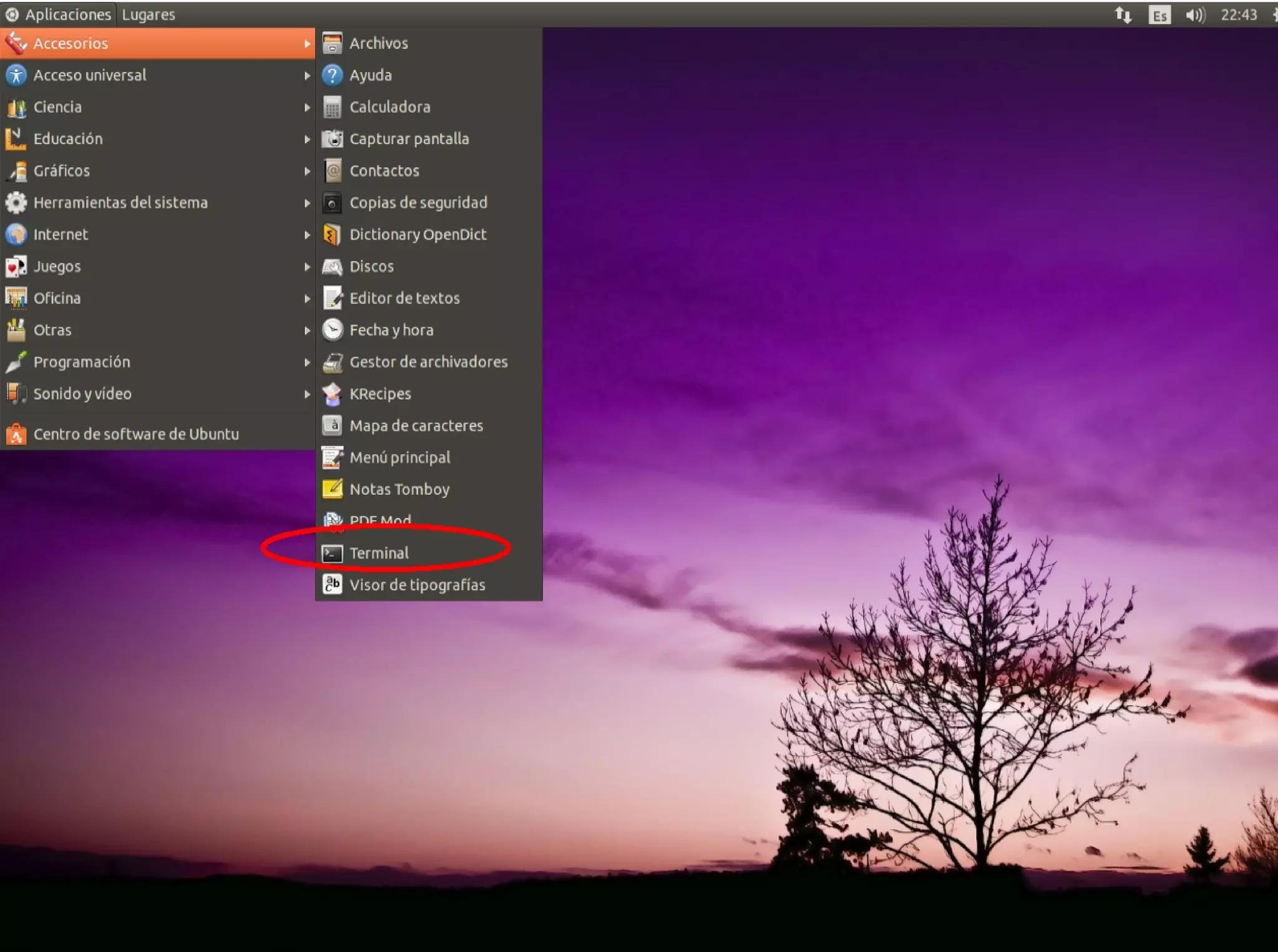Open Capturar pantalla screenshot tool
The height and width of the screenshot is (952, 1278).
click(409, 138)
